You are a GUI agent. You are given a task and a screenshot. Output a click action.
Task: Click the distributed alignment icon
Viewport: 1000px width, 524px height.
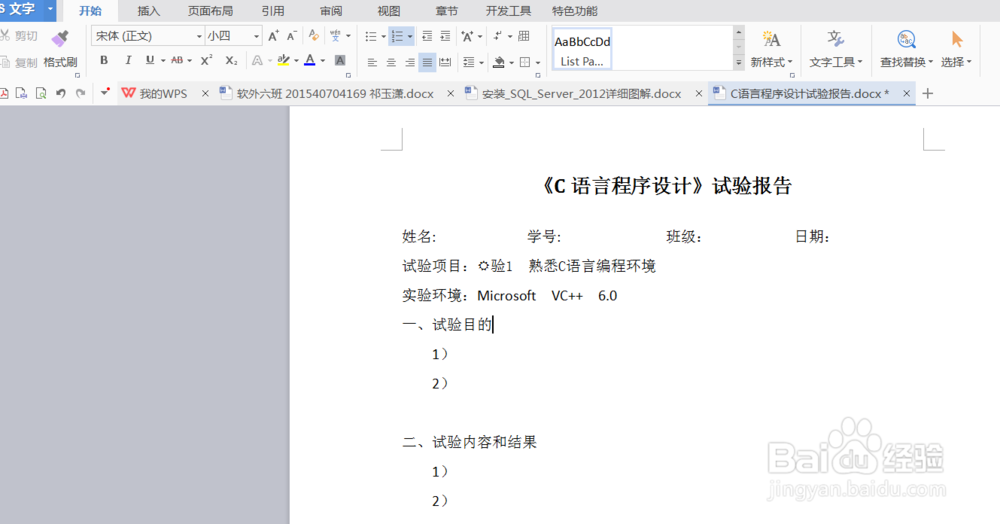(x=445, y=62)
